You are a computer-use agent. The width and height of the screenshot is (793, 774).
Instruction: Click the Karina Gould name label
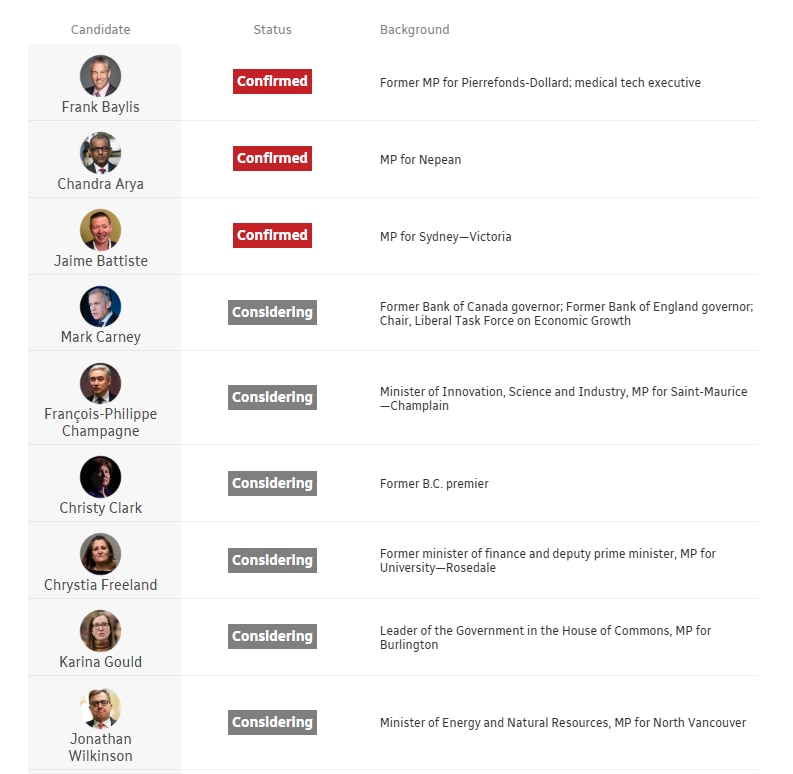pos(100,662)
